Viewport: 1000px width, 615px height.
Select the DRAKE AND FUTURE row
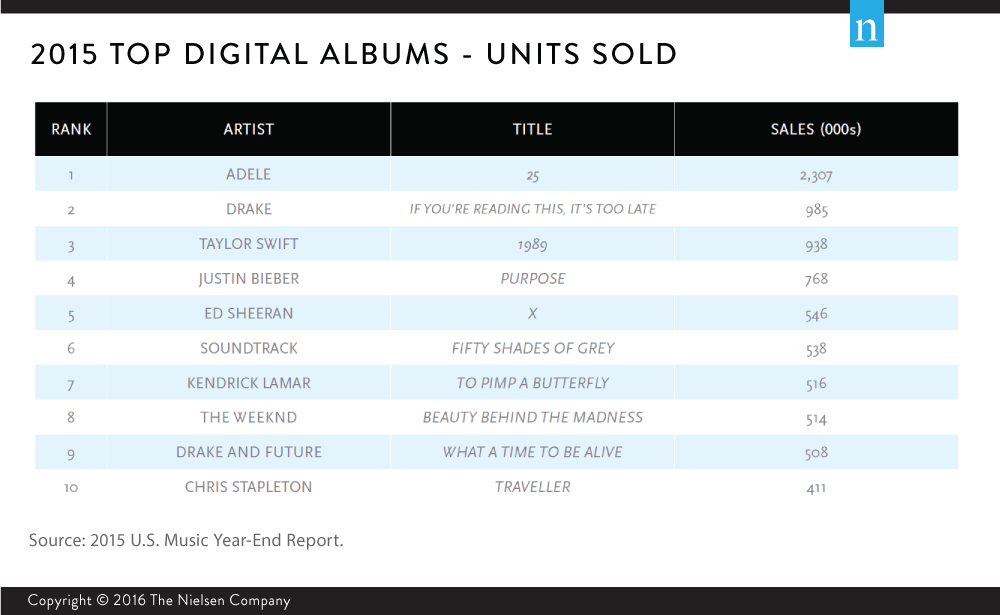[x=496, y=452]
